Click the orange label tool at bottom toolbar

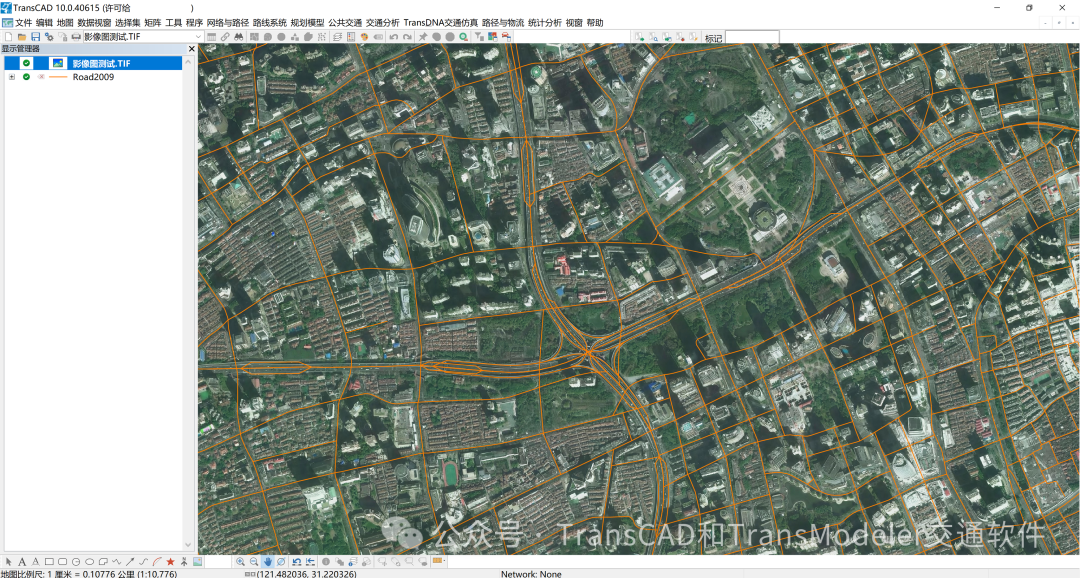(x=437, y=562)
